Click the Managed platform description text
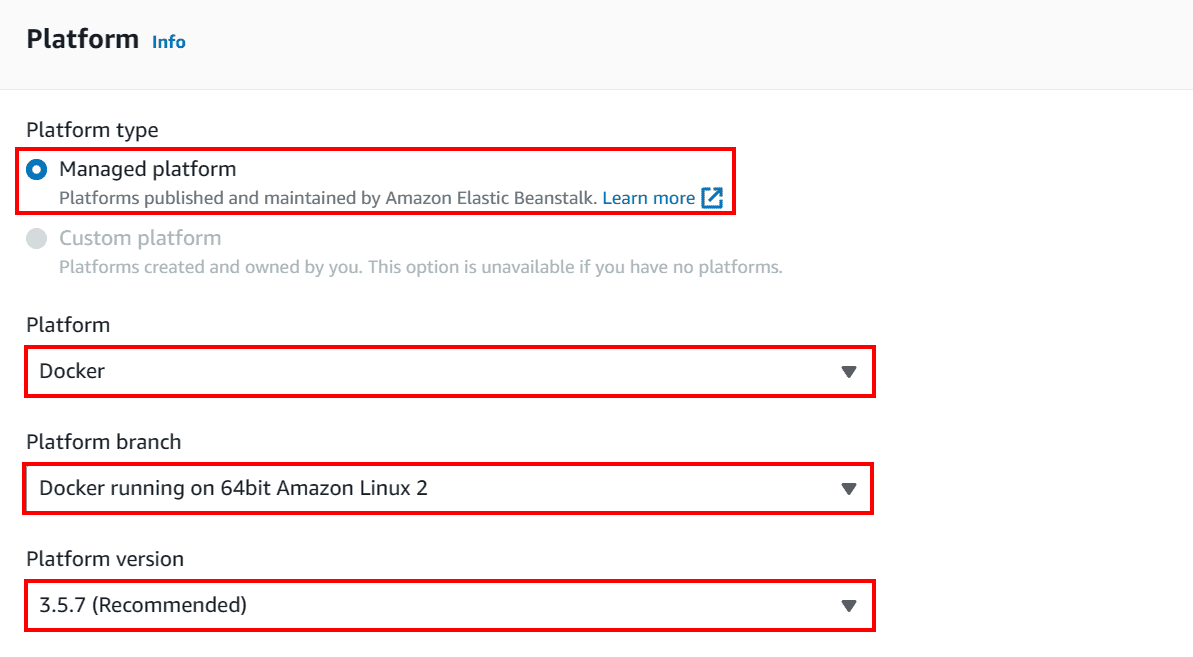Viewport: 1193px width, 657px height. pos(328,198)
